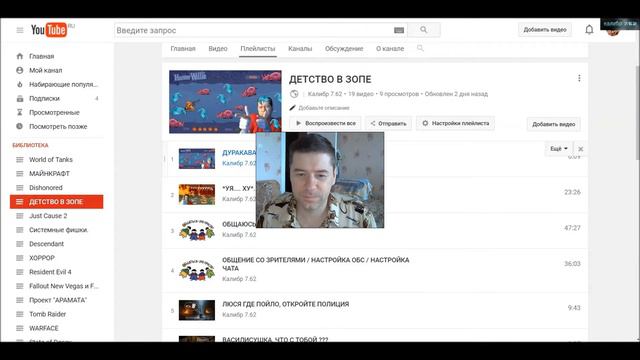Click Добавить видео in the header
The image size is (640, 360).
(545, 30)
